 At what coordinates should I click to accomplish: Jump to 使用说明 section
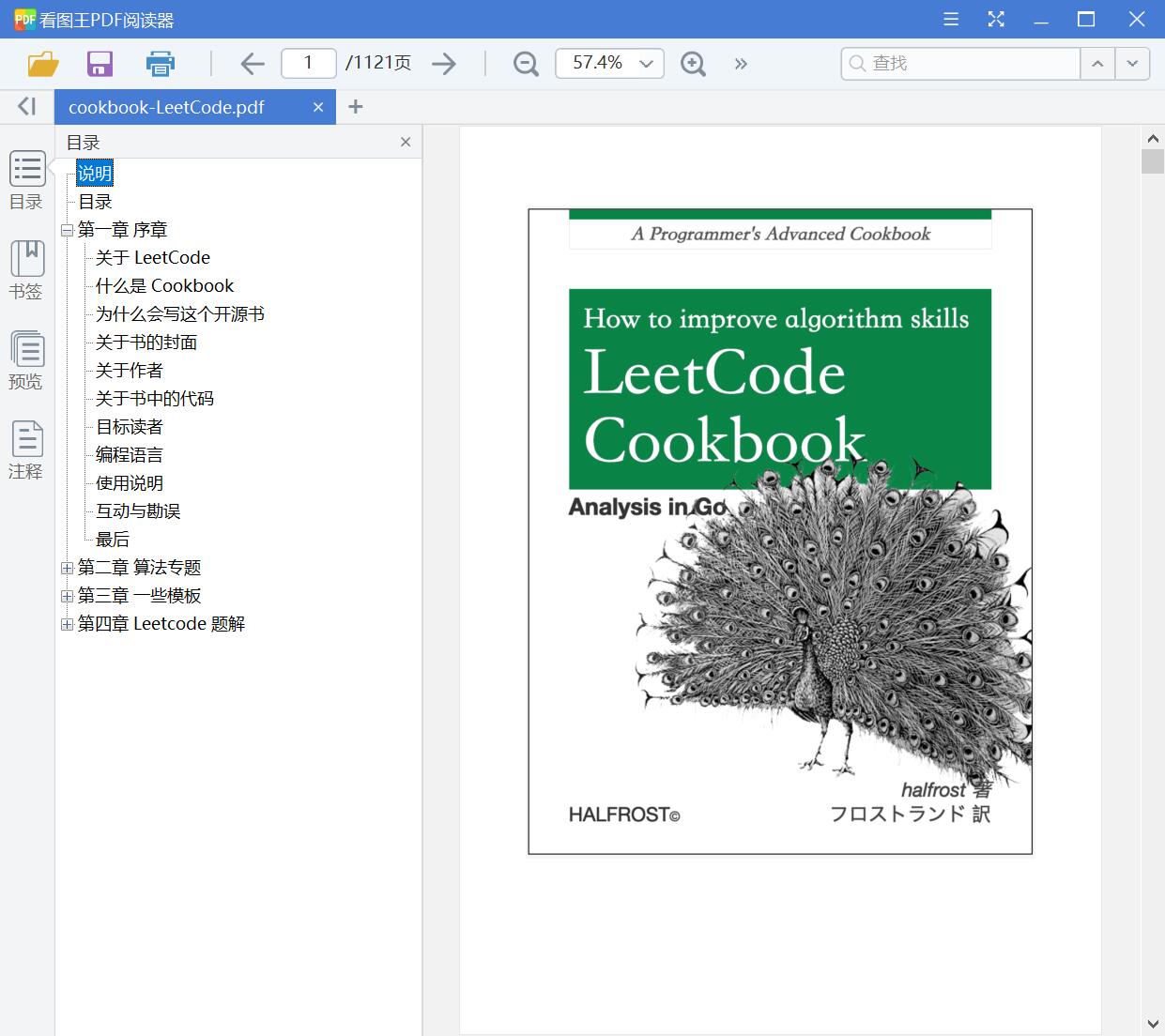pos(130,483)
